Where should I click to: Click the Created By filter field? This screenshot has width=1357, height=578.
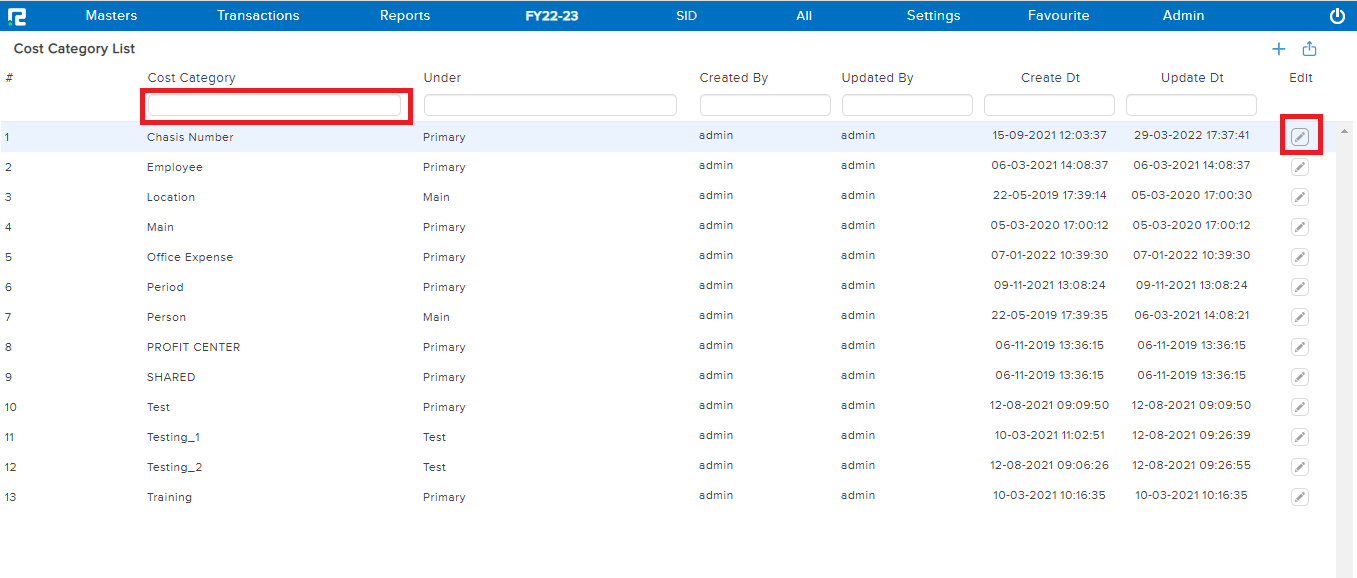[764, 104]
